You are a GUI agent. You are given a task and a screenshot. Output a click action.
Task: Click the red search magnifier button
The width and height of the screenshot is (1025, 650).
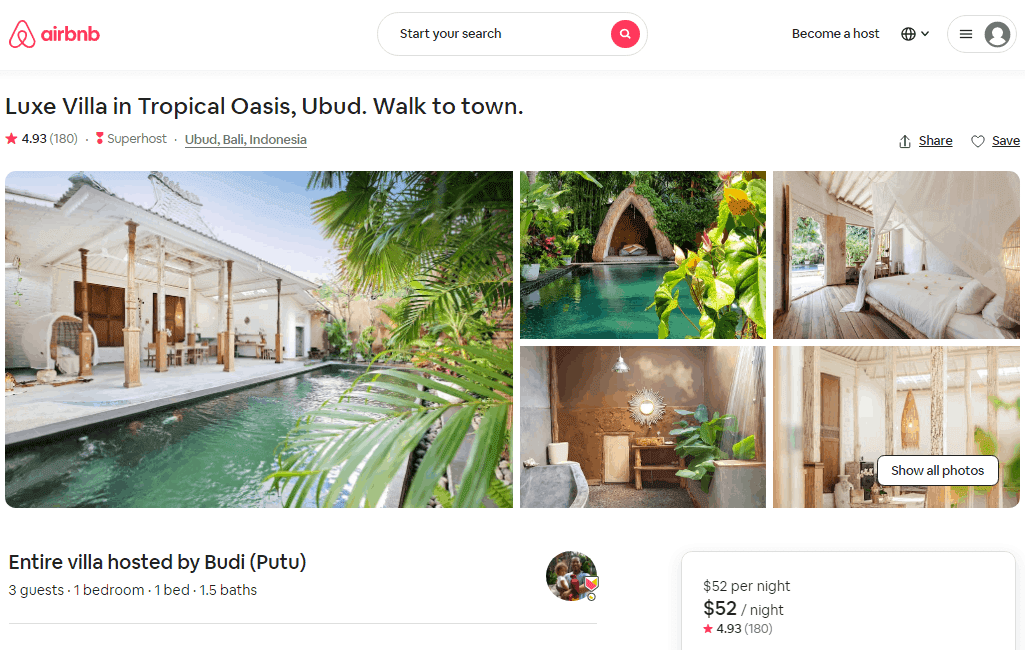(x=625, y=33)
